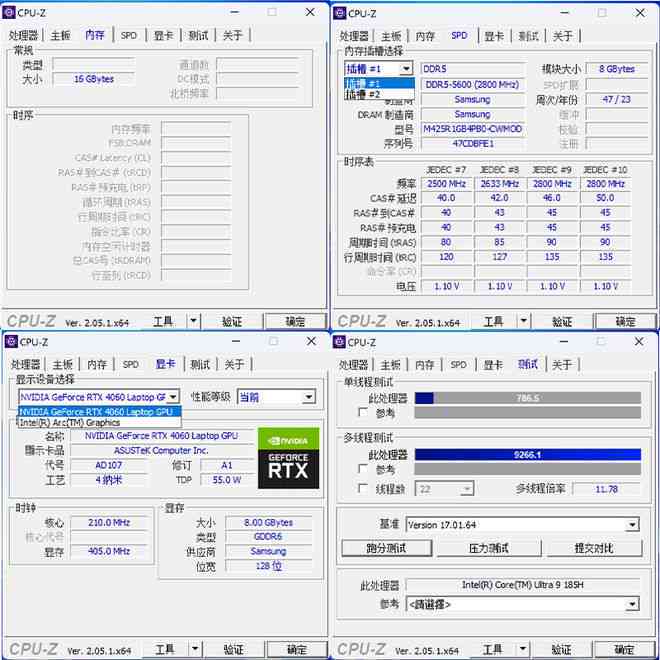Image resolution: width=660 pixels, height=660 pixels.
Task: Click model field M425R1GB4PB0-CWM0D
Action: tap(473, 129)
